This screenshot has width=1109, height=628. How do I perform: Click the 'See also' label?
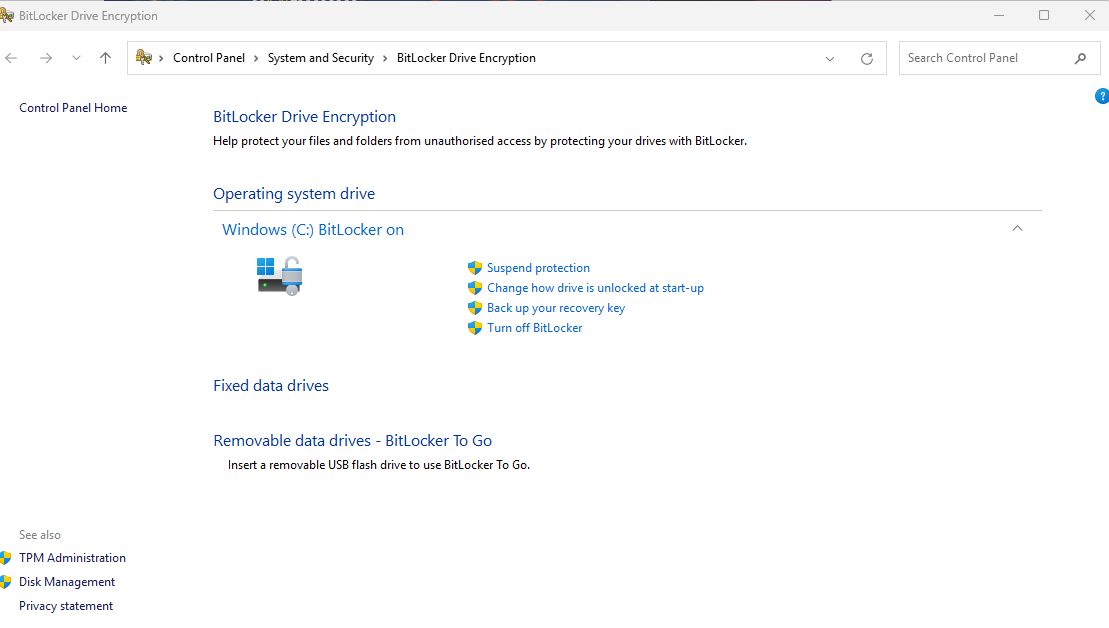40,535
